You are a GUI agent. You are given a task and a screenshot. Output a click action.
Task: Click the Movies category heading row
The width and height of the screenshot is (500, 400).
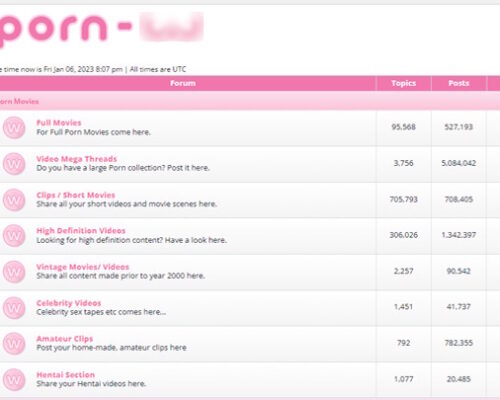coord(250,101)
